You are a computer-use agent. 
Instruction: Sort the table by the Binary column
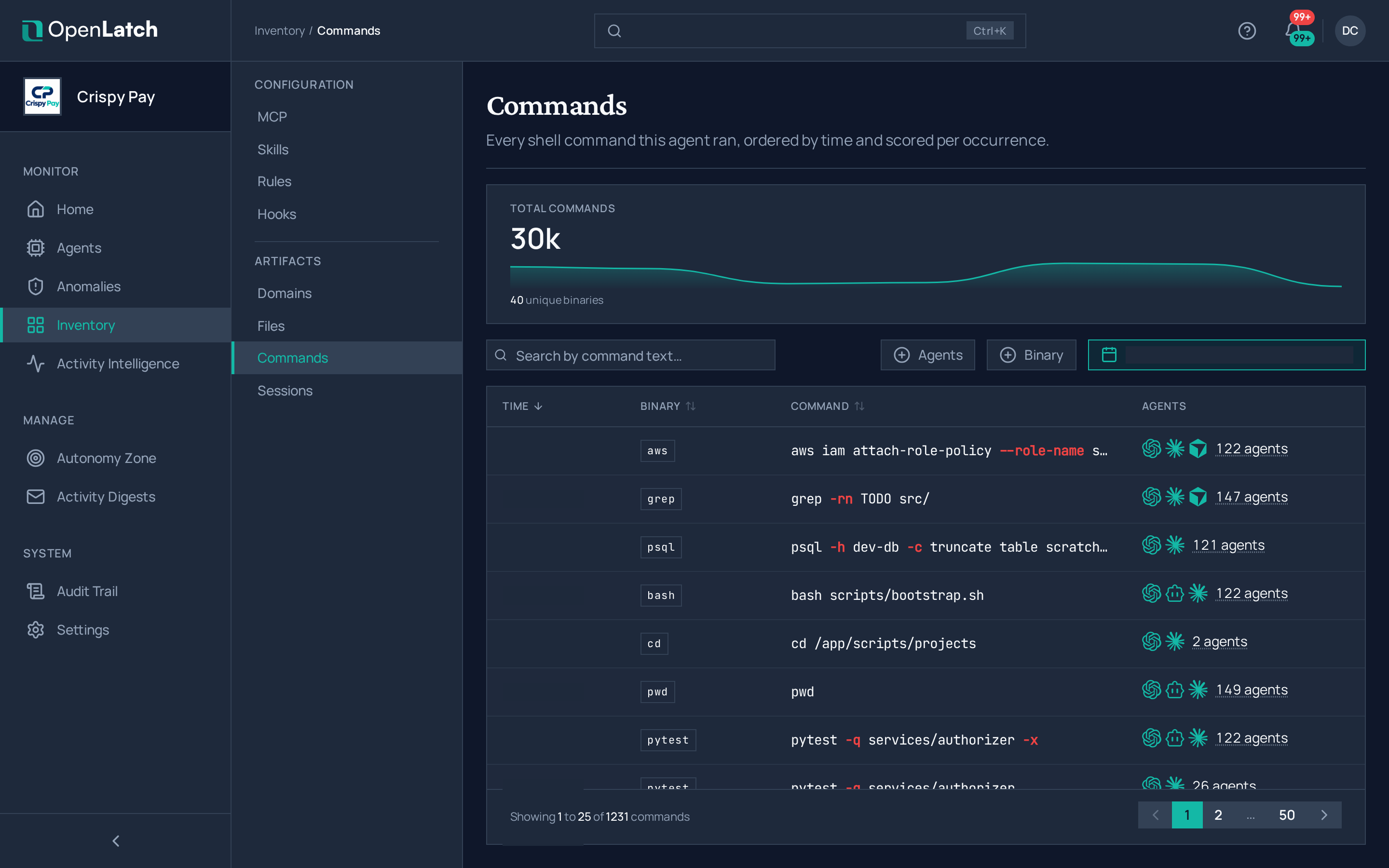click(x=667, y=406)
